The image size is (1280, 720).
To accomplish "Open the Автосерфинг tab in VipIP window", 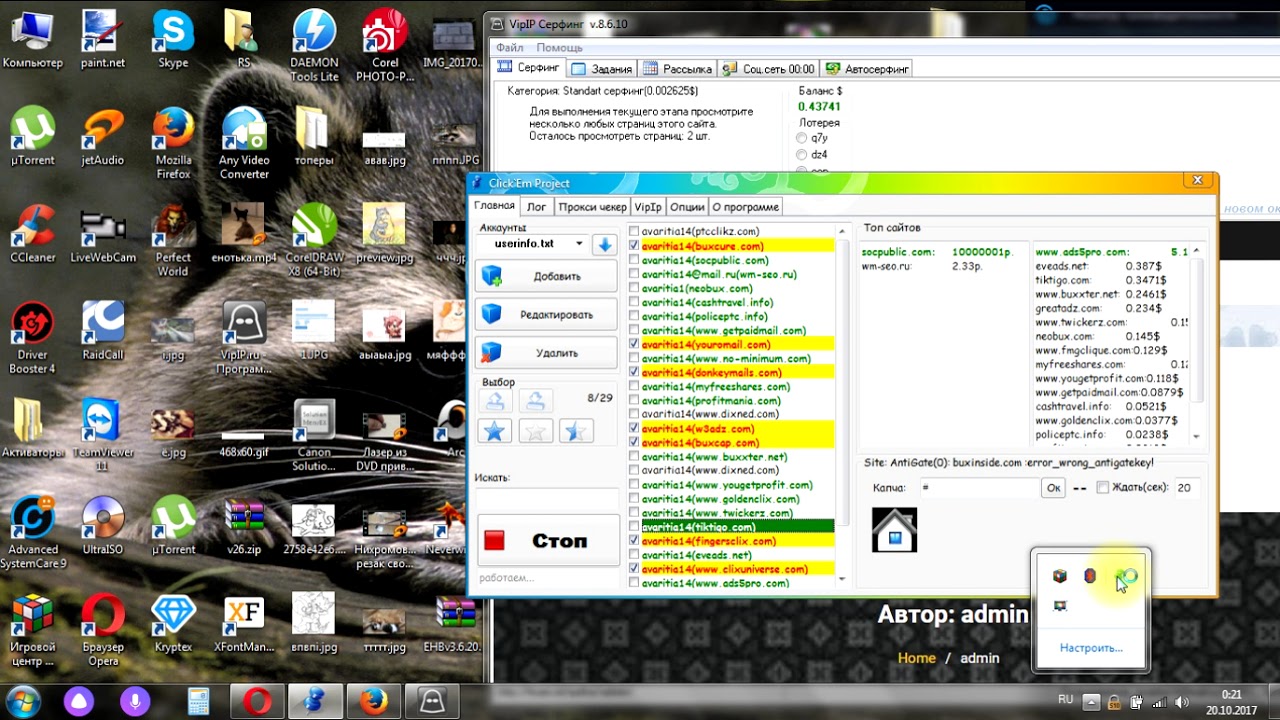I will [866, 69].
